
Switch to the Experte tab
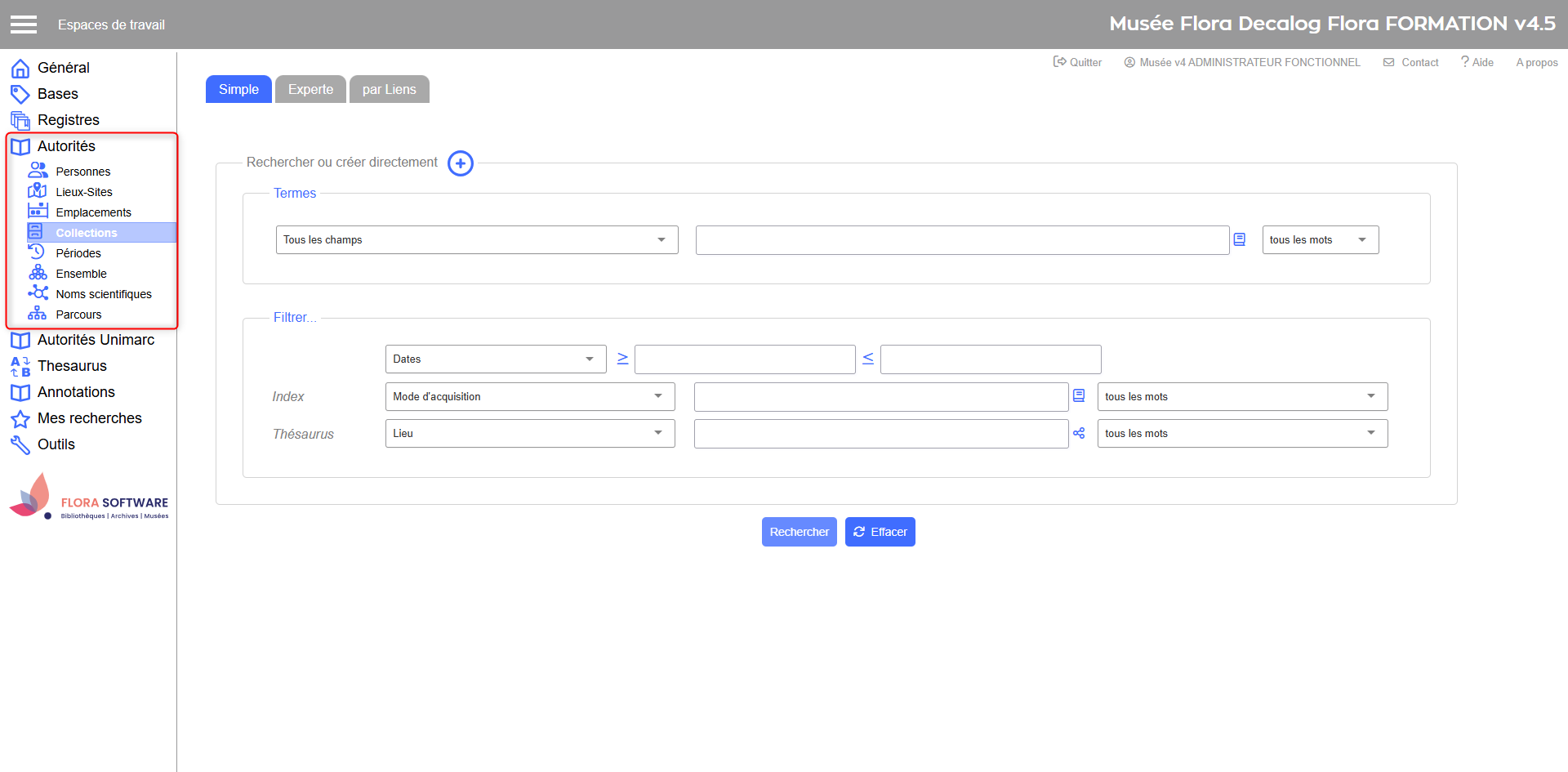[310, 90]
